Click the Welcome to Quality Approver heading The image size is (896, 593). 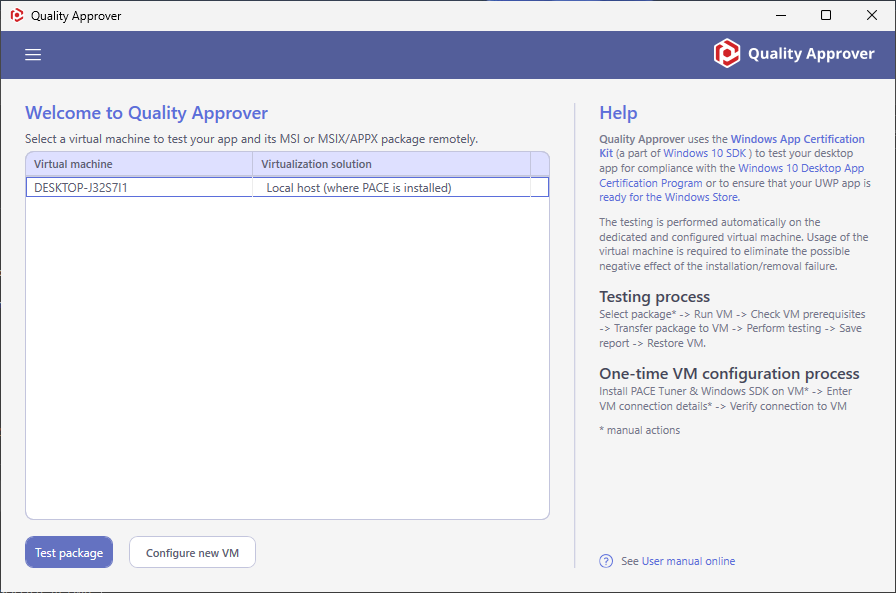(146, 113)
